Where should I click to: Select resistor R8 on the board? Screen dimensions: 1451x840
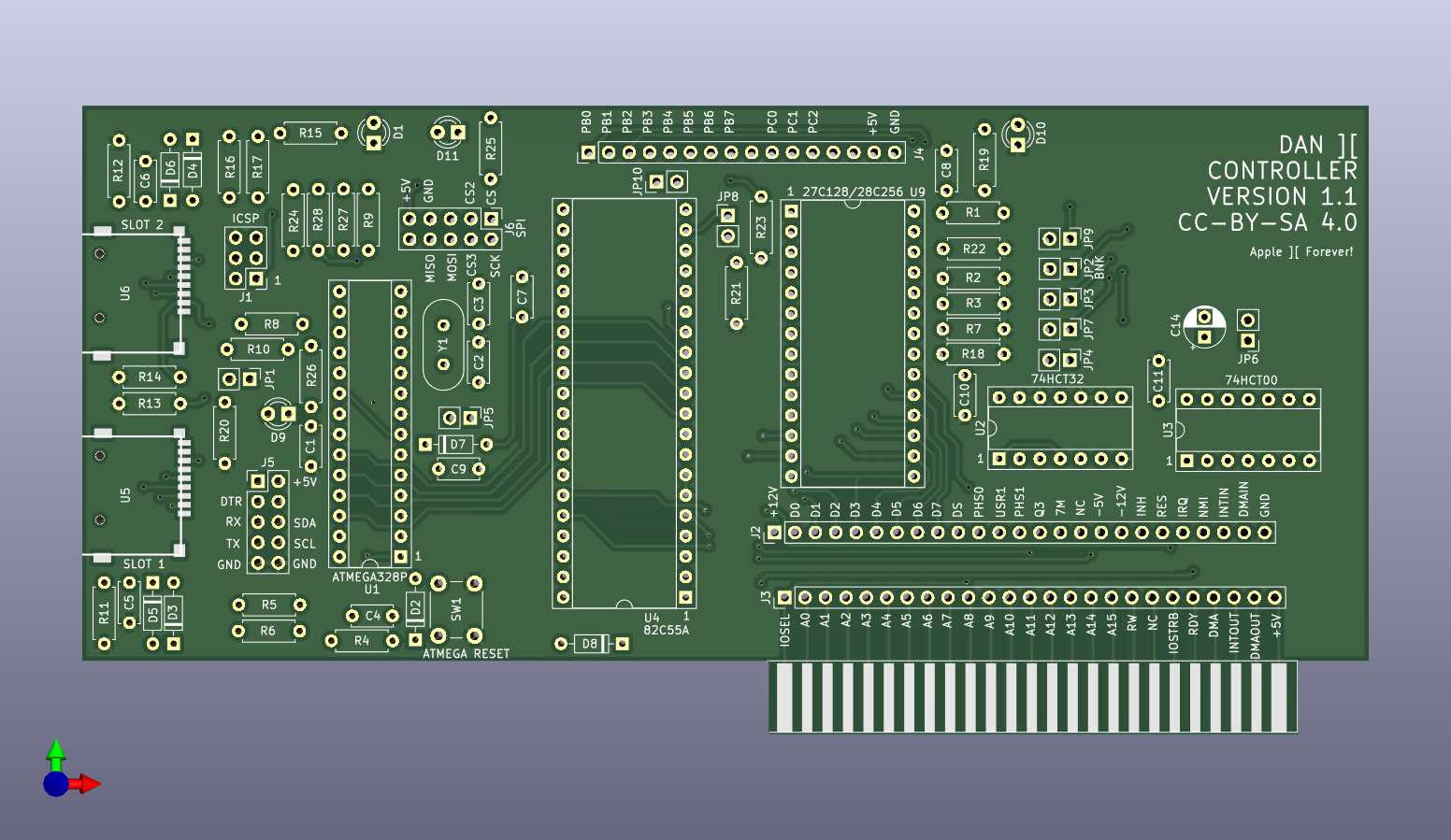pos(271,324)
